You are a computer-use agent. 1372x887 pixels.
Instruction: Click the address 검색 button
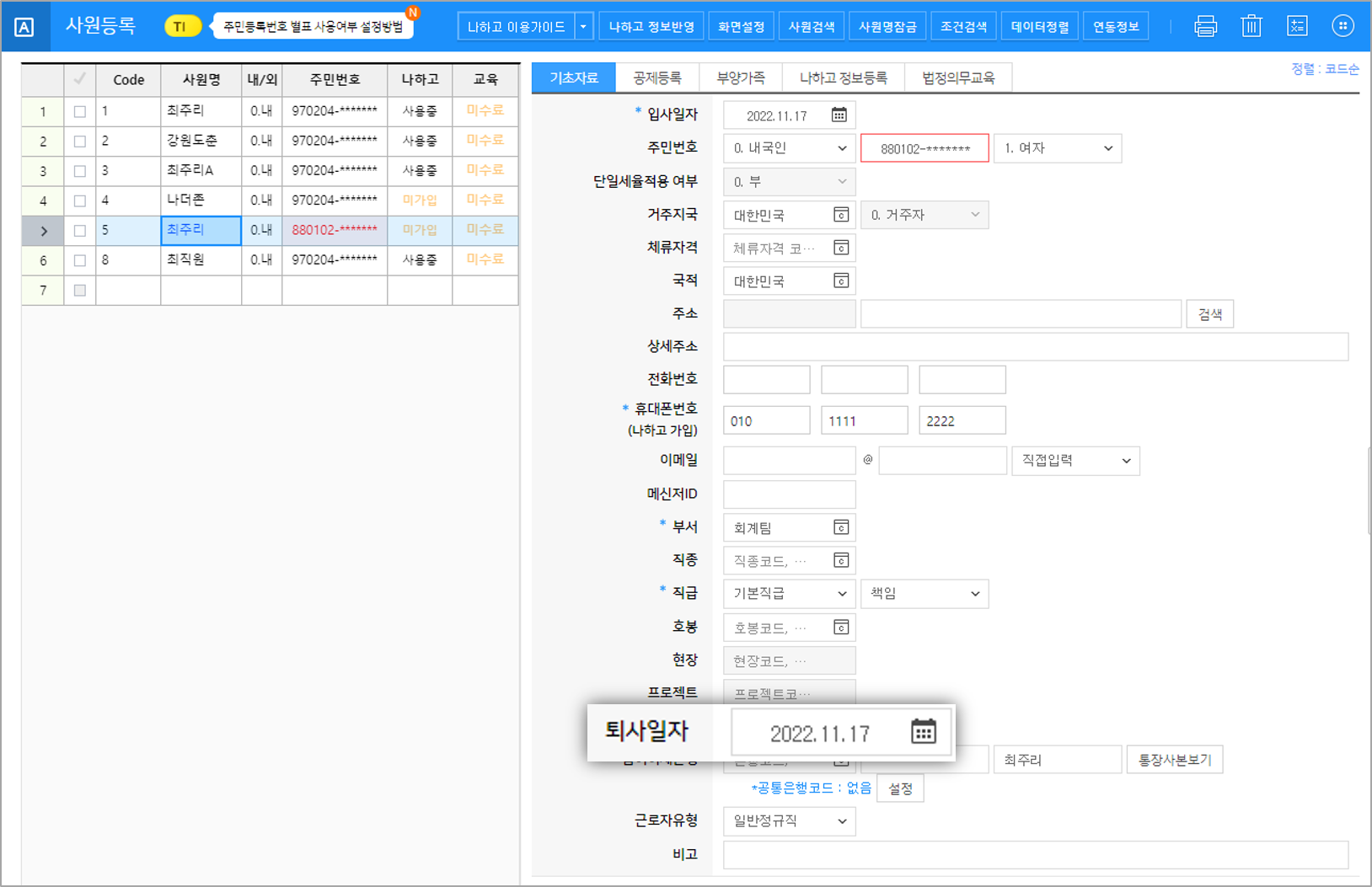click(x=1210, y=314)
